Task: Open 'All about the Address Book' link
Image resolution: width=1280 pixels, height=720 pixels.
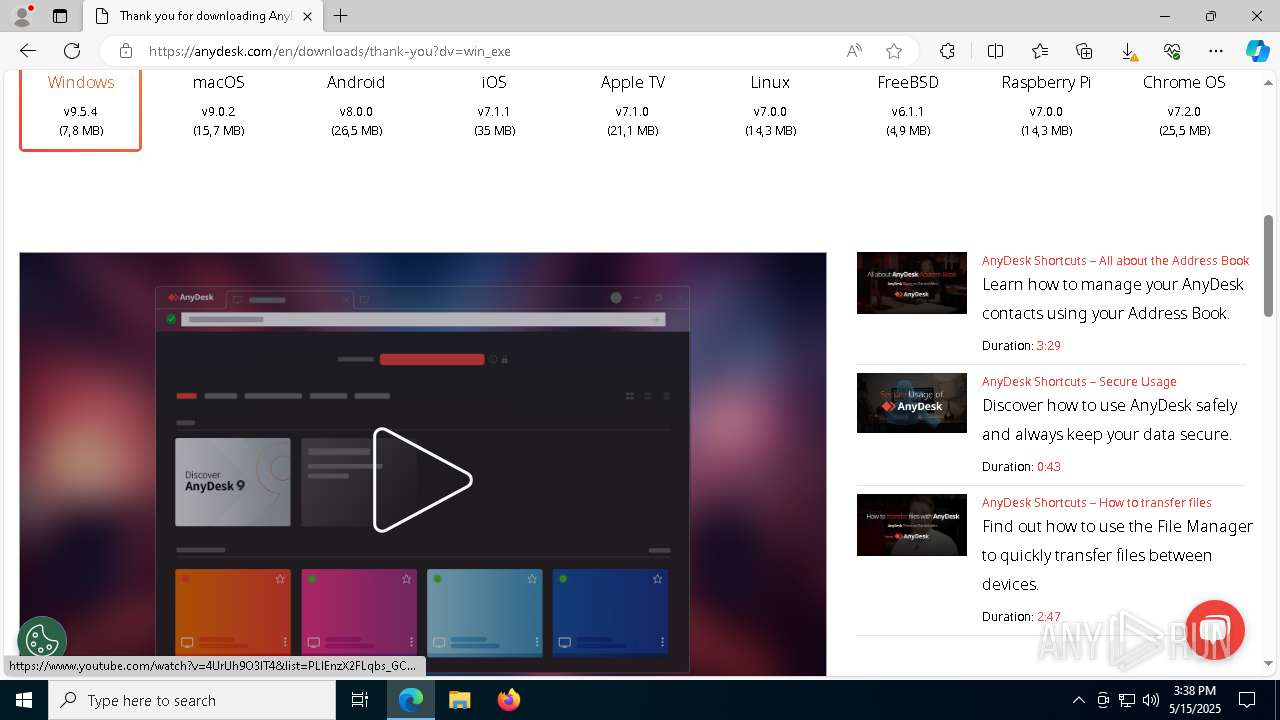Action: tap(1115, 260)
